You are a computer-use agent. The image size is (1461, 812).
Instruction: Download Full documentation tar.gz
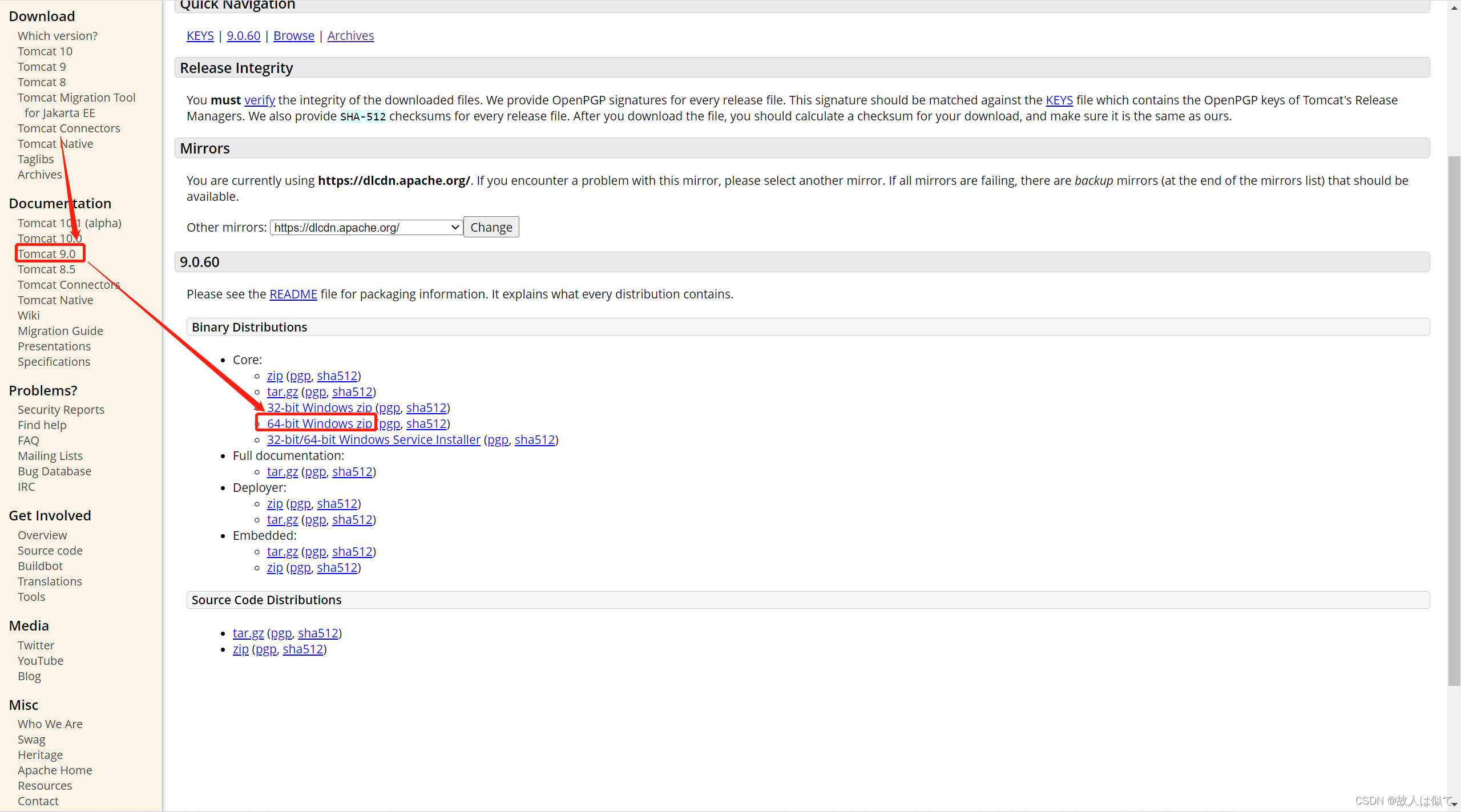[282, 471]
